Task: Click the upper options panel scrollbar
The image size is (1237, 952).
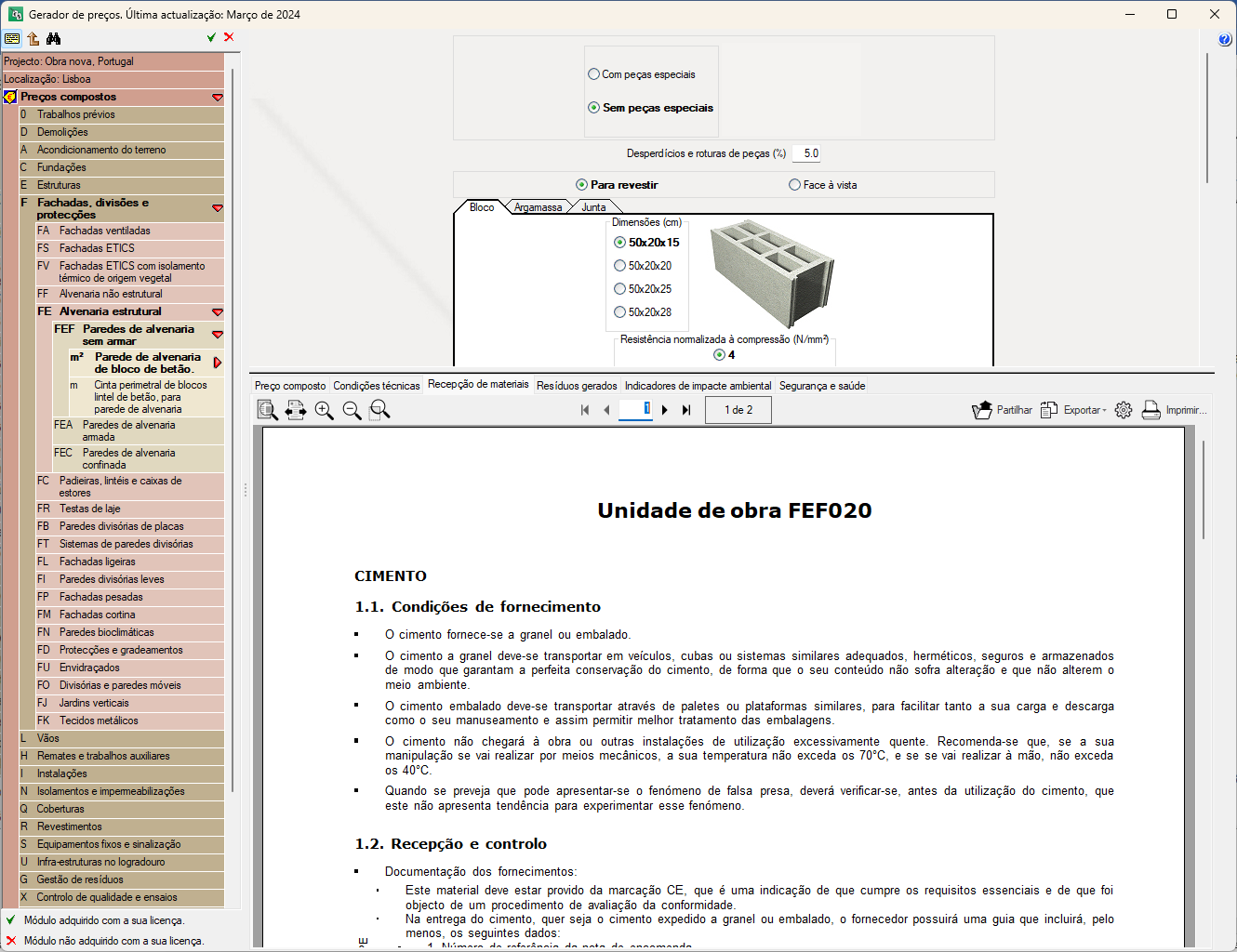Action: click(x=1207, y=118)
